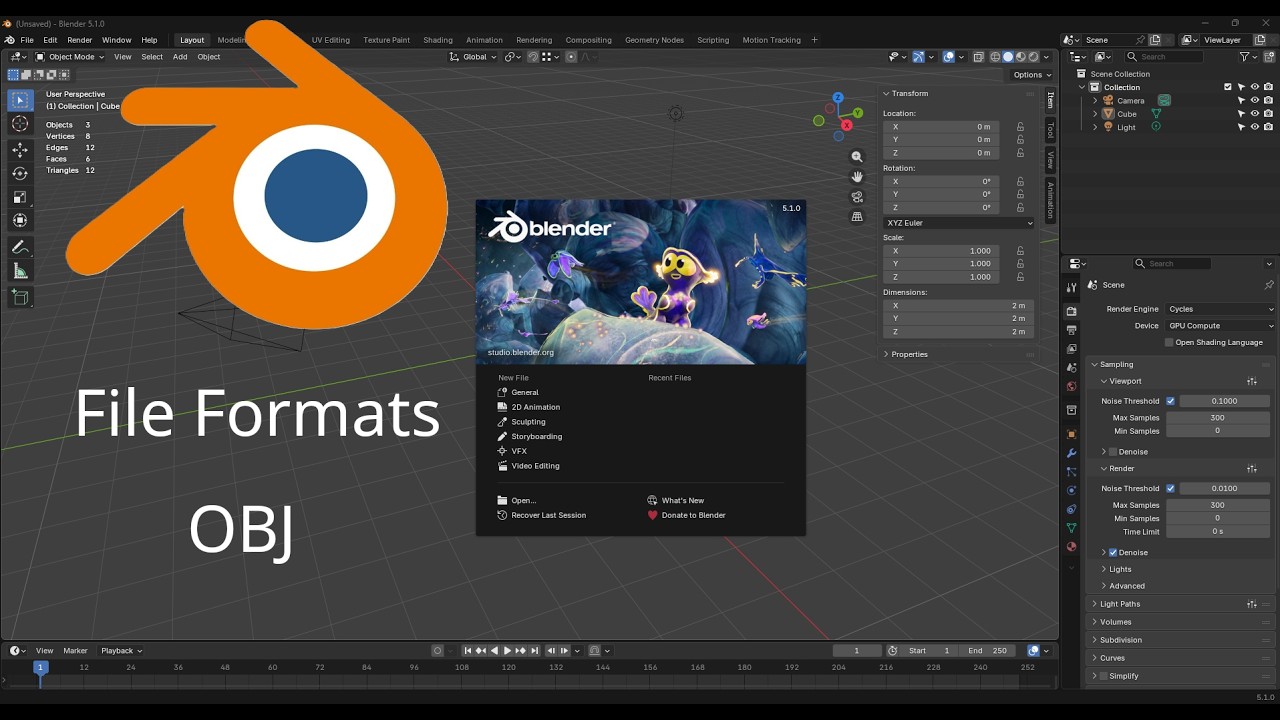Click the pan view hand icon
Screen dimensions: 1280x720
tap(857, 177)
